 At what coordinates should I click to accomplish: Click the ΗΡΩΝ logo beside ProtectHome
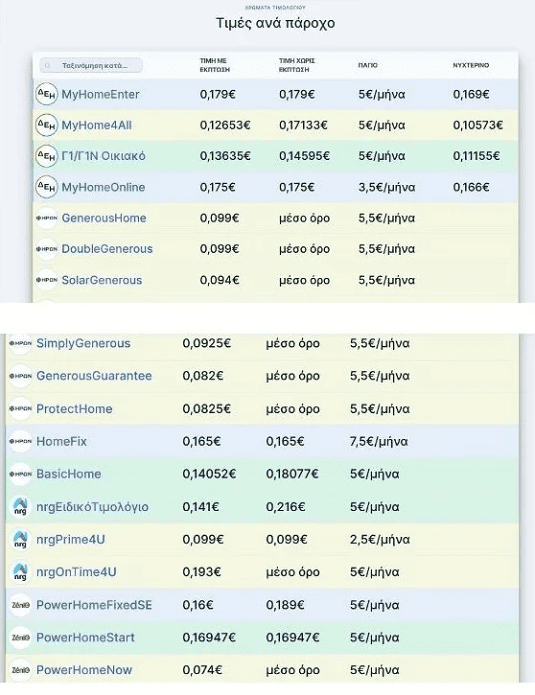20,409
